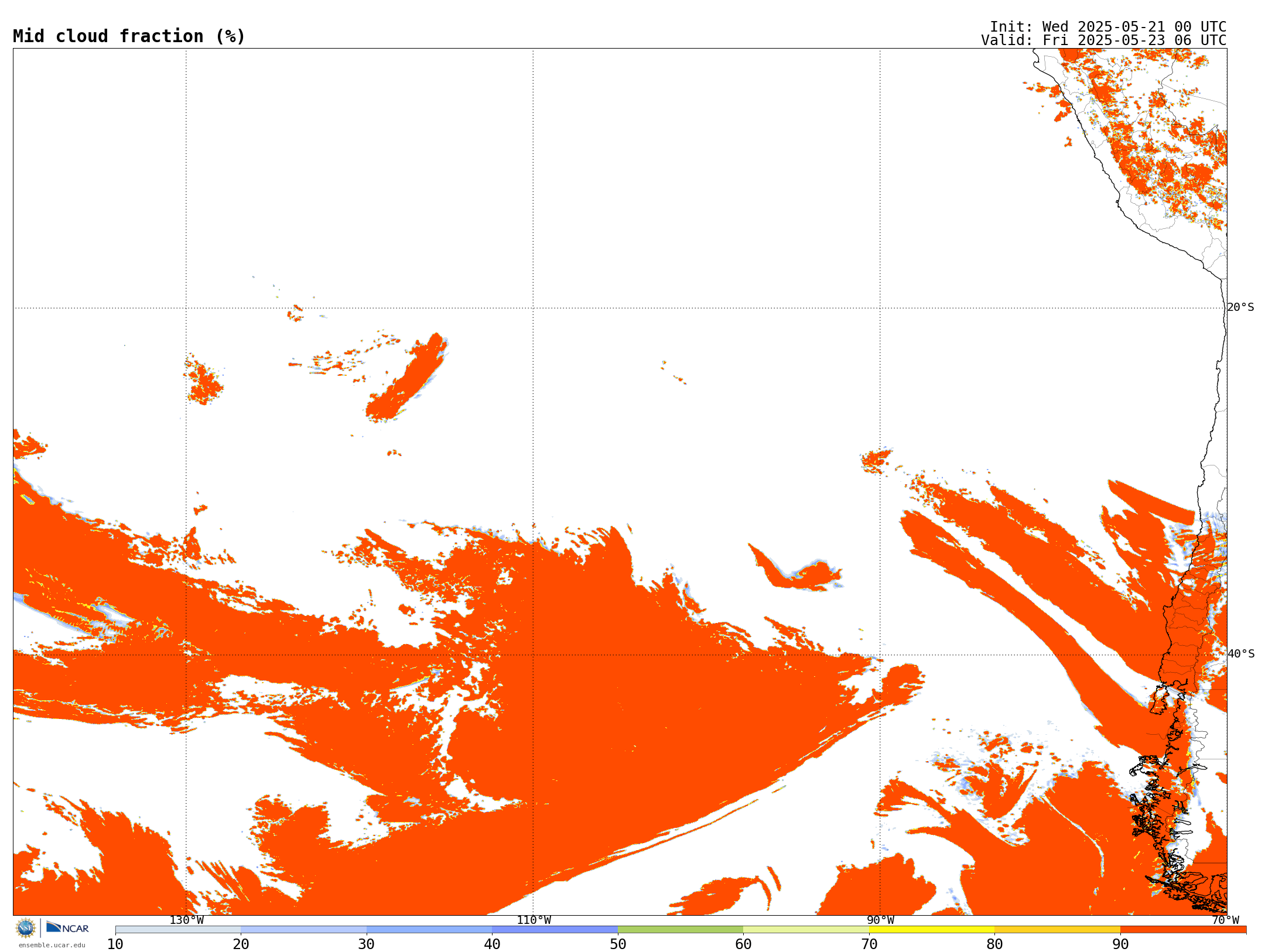Click the 90°W longitude label
Image resolution: width=1265 pixels, height=952 pixels.
pyautogui.click(x=880, y=920)
